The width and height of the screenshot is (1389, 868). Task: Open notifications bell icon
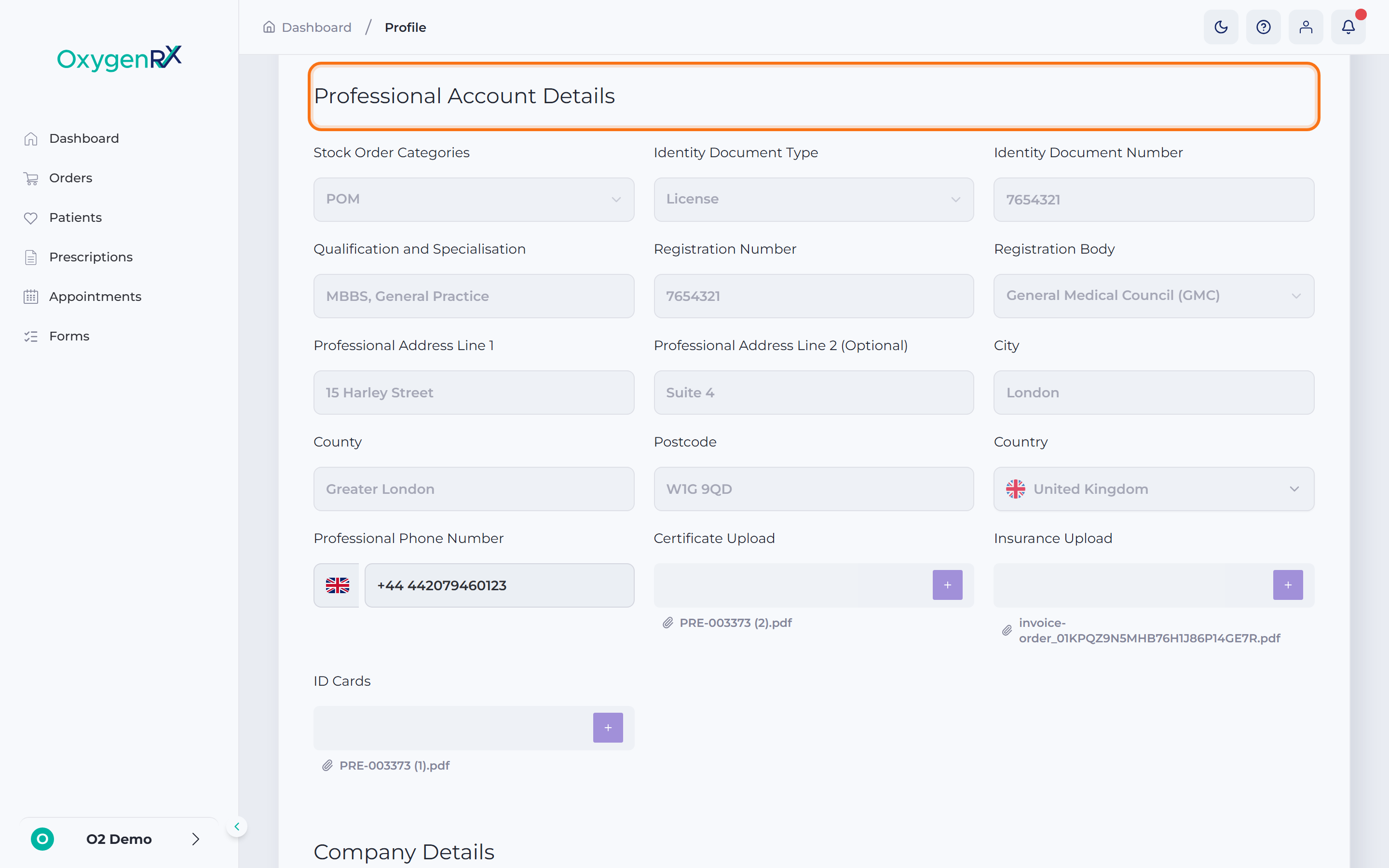coord(1348,27)
